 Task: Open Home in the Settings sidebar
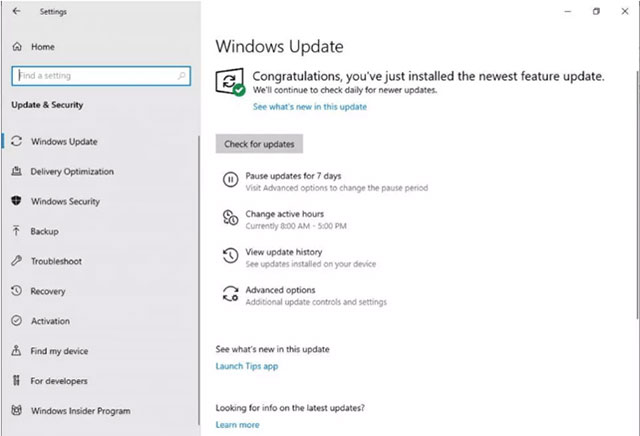pos(43,47)
